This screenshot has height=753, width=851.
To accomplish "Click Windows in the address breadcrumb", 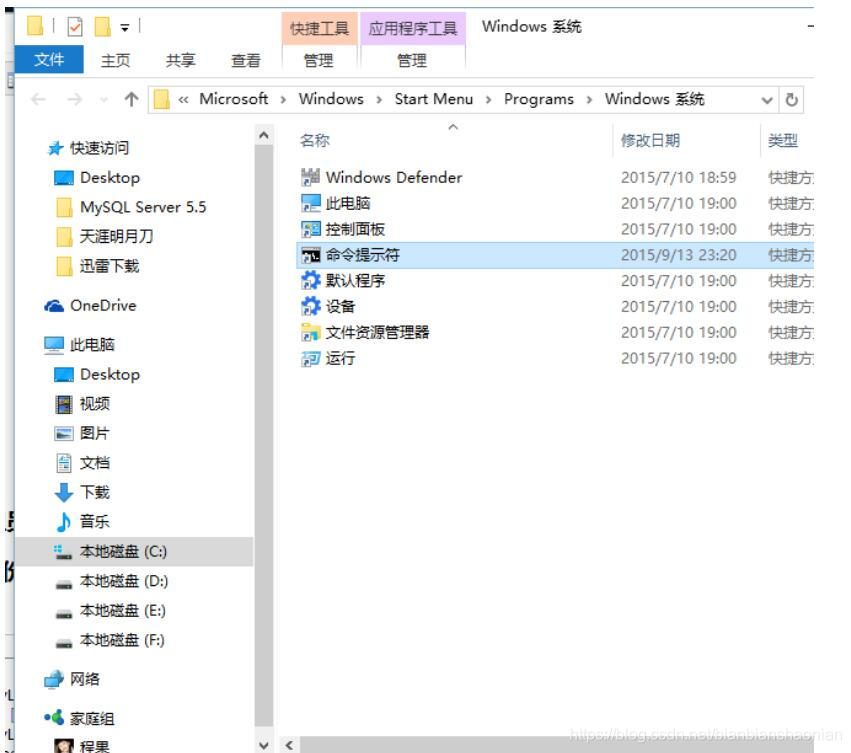I will 331,99.
